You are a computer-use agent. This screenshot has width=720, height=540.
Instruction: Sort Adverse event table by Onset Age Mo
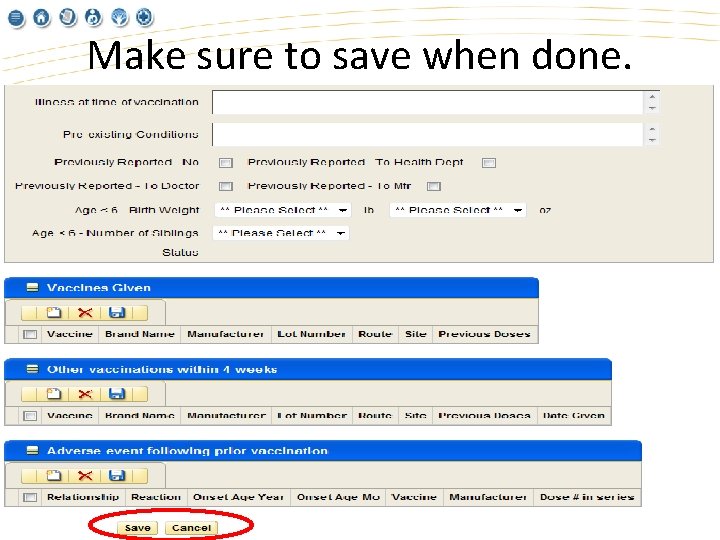(338, 497)
